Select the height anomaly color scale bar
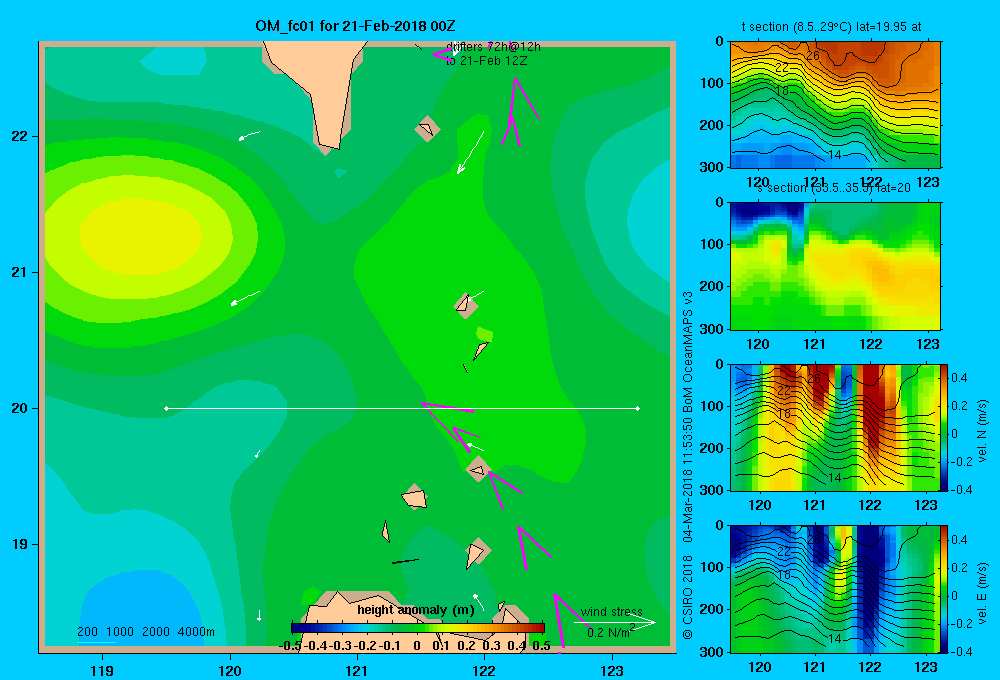 click(x=418, y=628)
